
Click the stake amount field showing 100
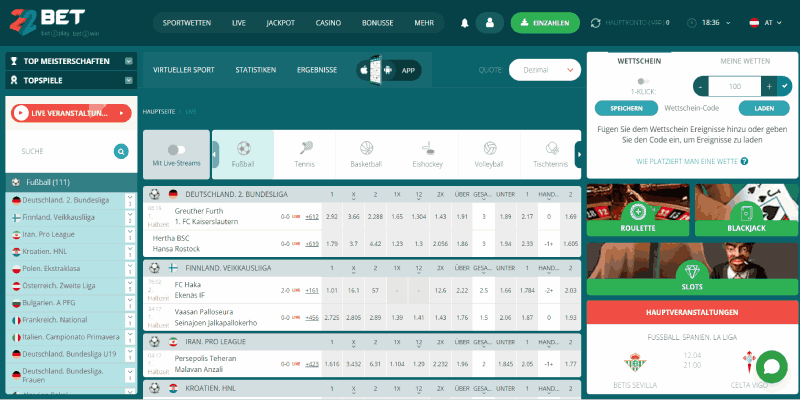point(735,86)
